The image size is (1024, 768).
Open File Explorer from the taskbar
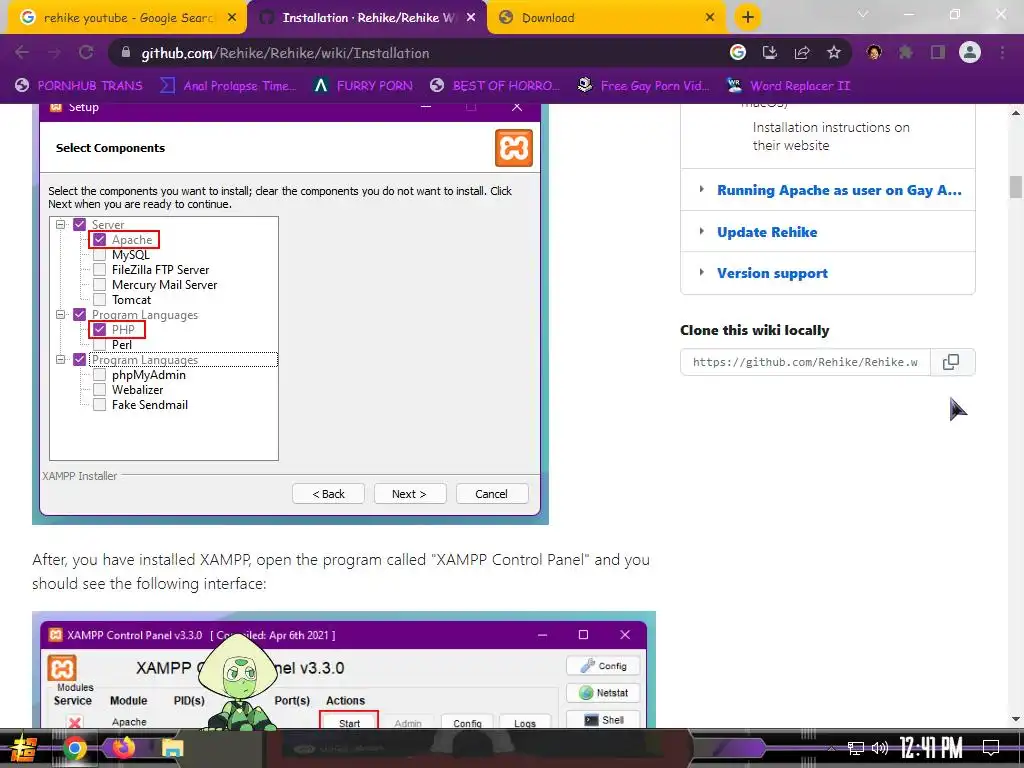pyautogui.click(x=173, y=749)
